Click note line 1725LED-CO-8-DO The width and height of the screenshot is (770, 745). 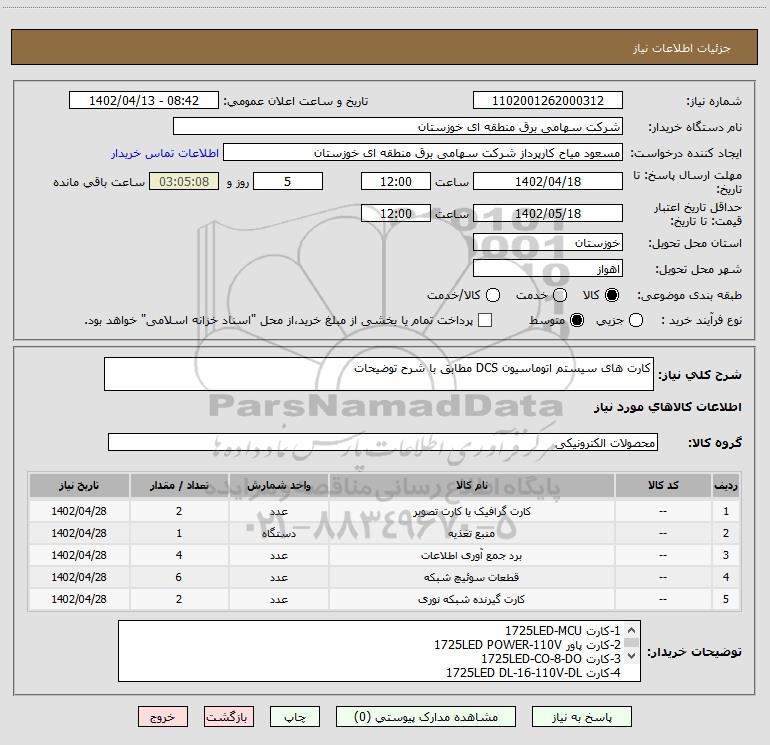pos(550,659)
